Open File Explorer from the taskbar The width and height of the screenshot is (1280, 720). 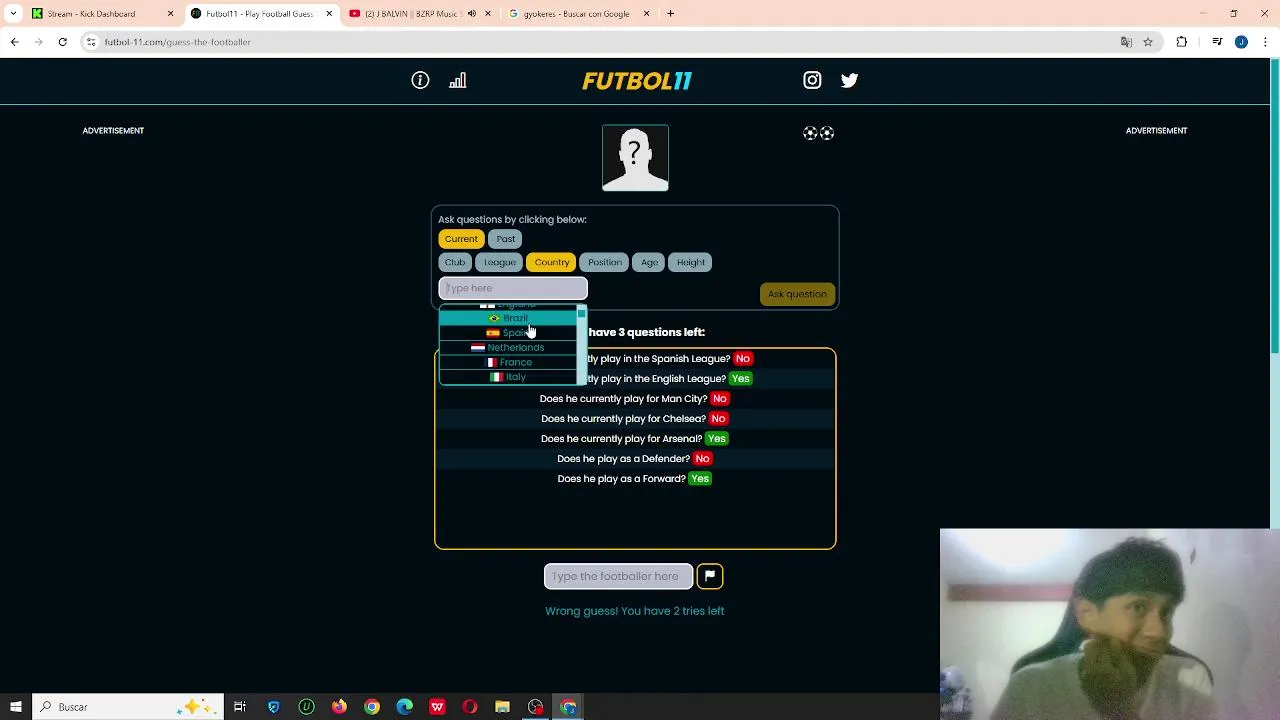point(503,707)
